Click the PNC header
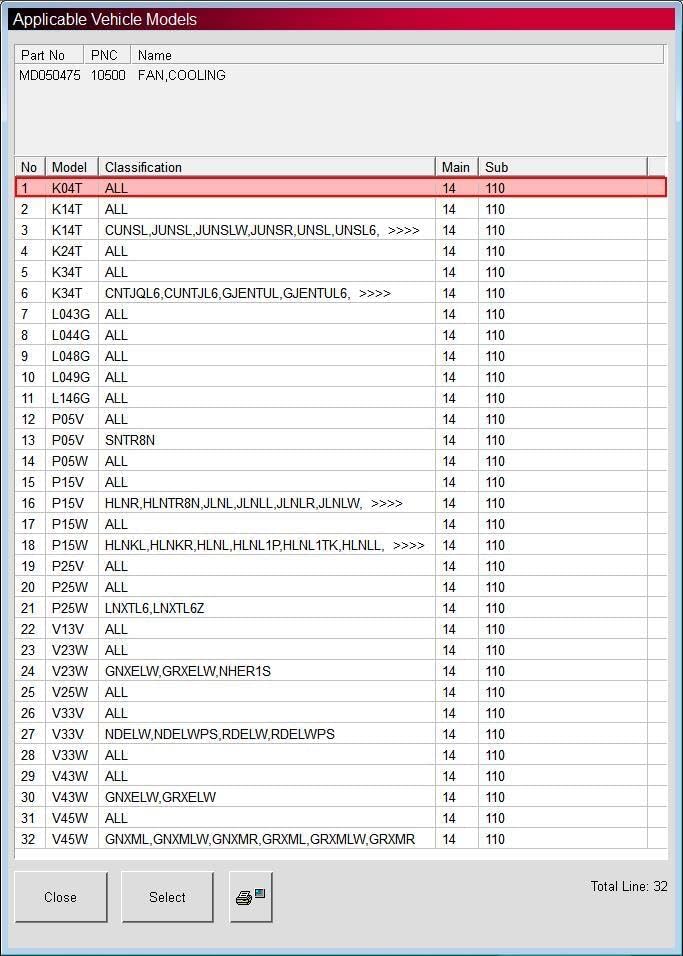This screenshot has width=683, height=956. click(107, 55)
